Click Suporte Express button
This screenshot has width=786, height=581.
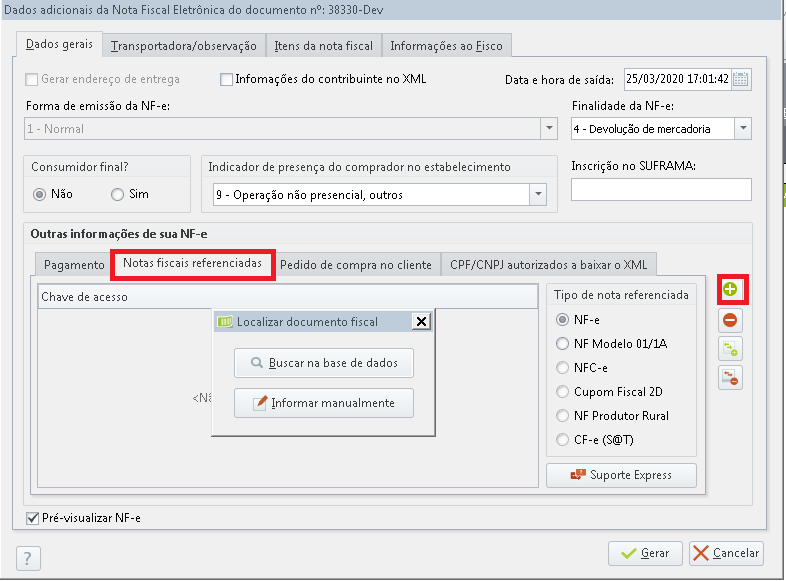tap(621, 475)
